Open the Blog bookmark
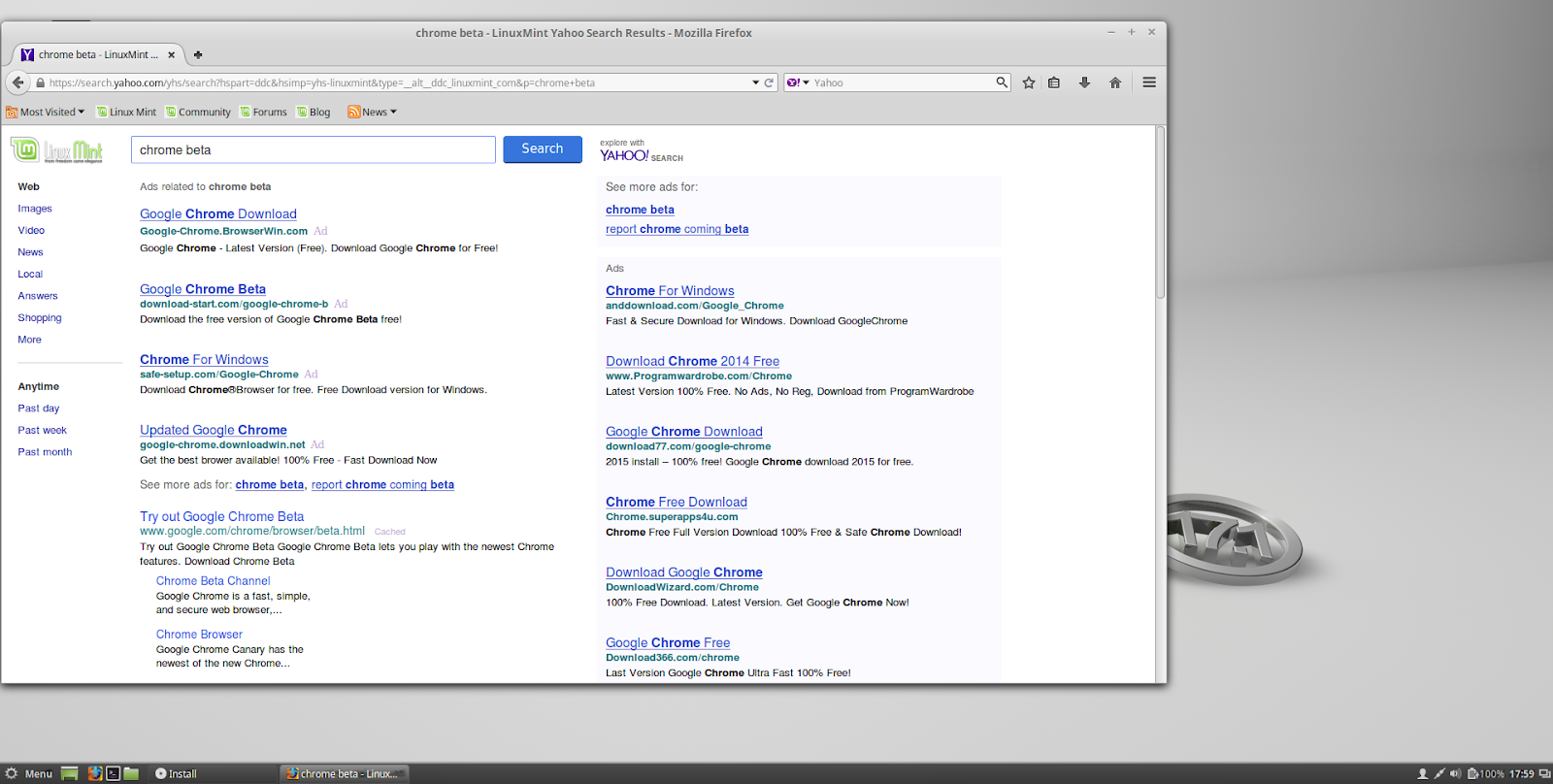The width and height of the screenshot is (1553, 784). pos(314,112)
